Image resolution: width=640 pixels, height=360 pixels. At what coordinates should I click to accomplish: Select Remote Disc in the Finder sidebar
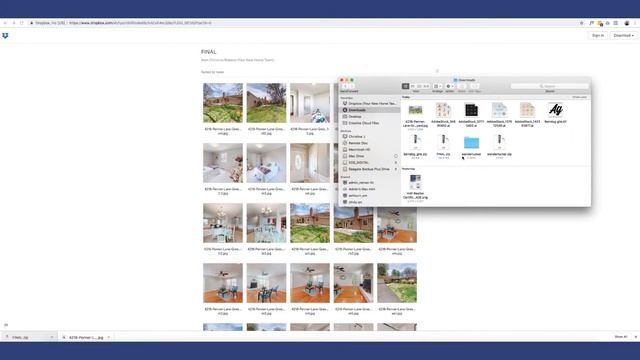(369, 143)
